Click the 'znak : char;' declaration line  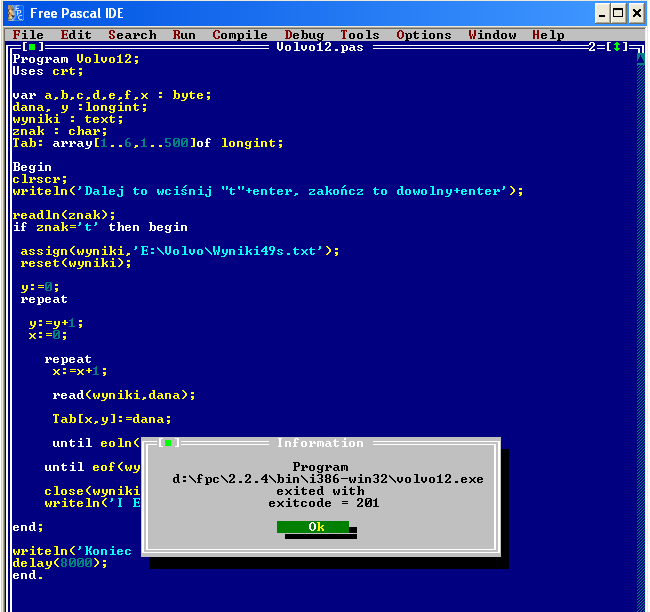point(60,131)
